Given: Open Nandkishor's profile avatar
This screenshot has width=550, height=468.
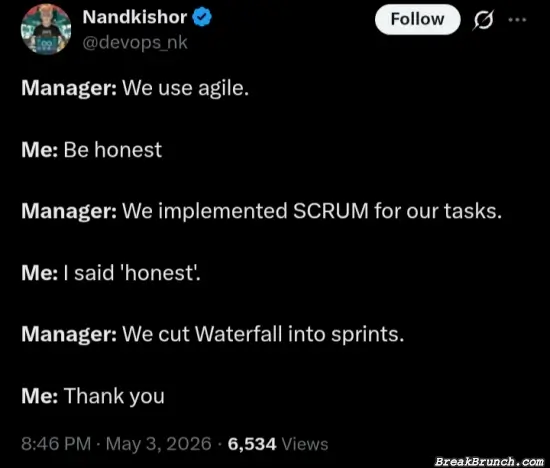Looking at the screenshot, I should click(46, 29).
